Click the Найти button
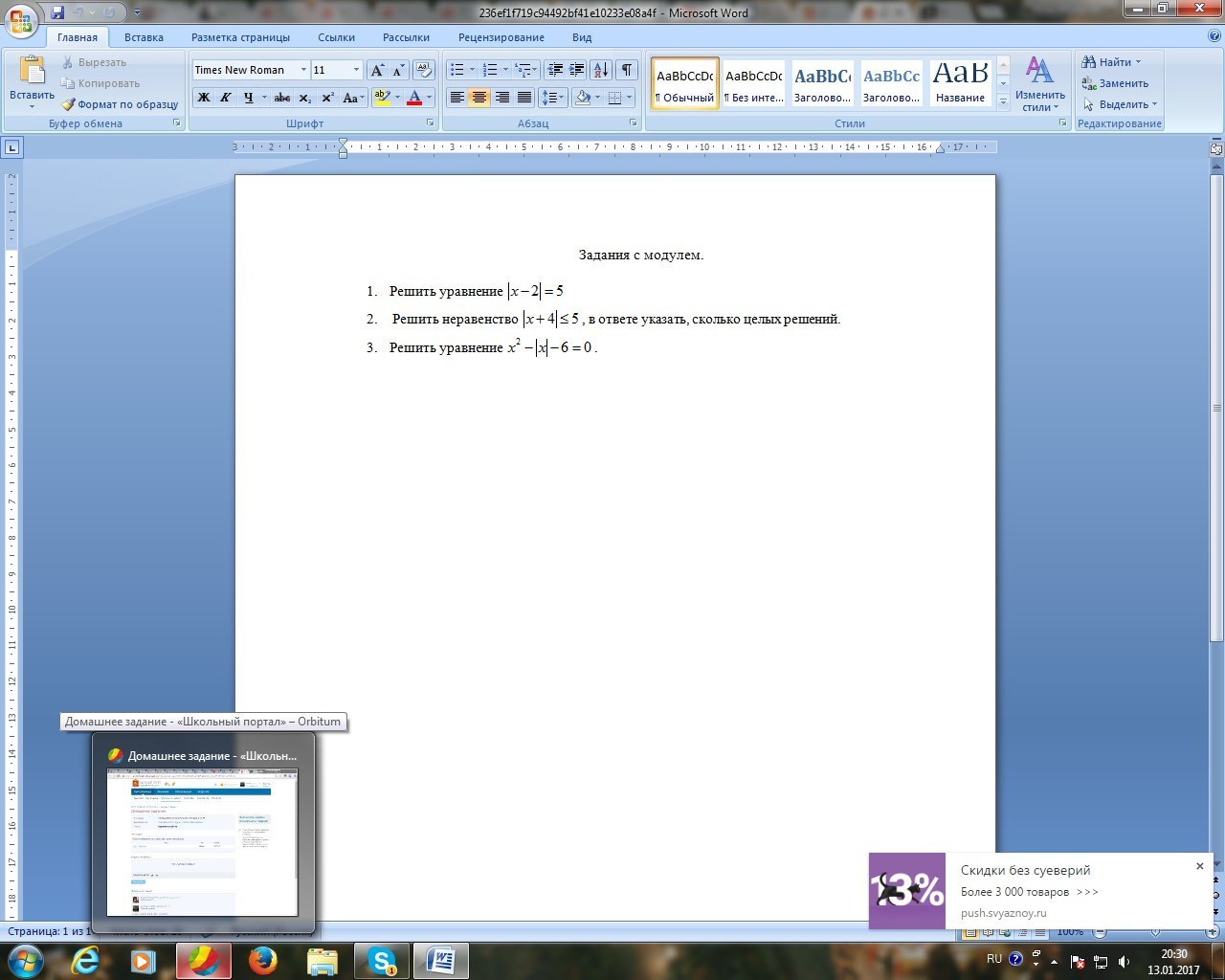The width and height of the screenshot is (1225, 980). 1111,62
